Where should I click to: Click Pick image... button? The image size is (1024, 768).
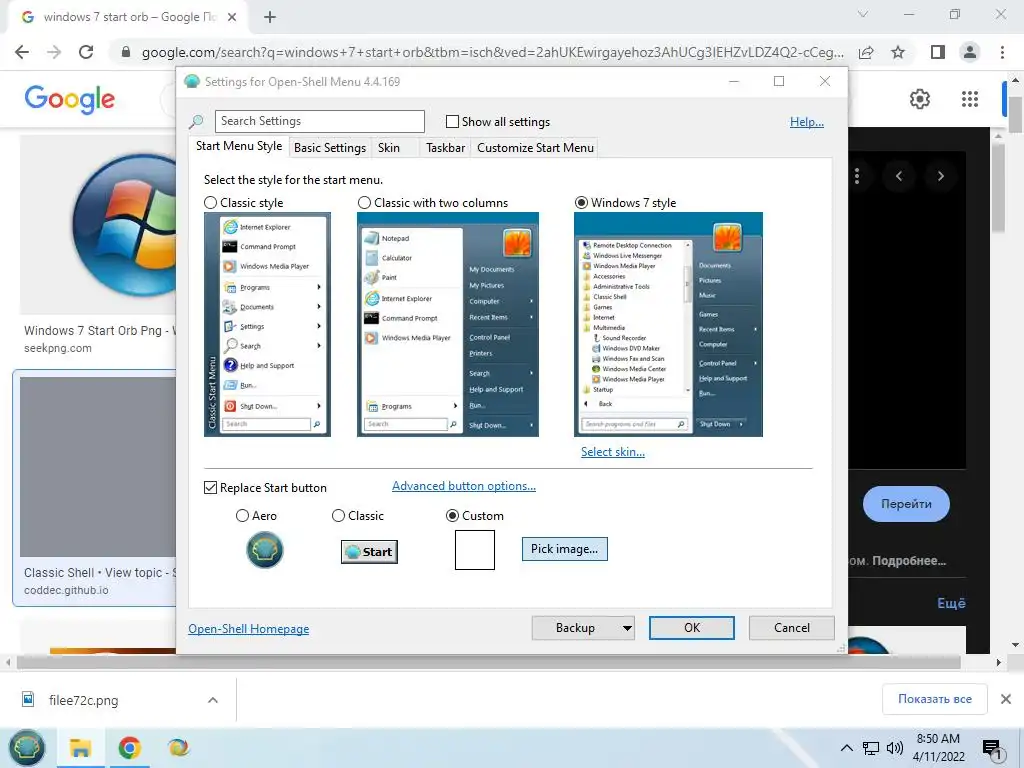tap(564, 549)
